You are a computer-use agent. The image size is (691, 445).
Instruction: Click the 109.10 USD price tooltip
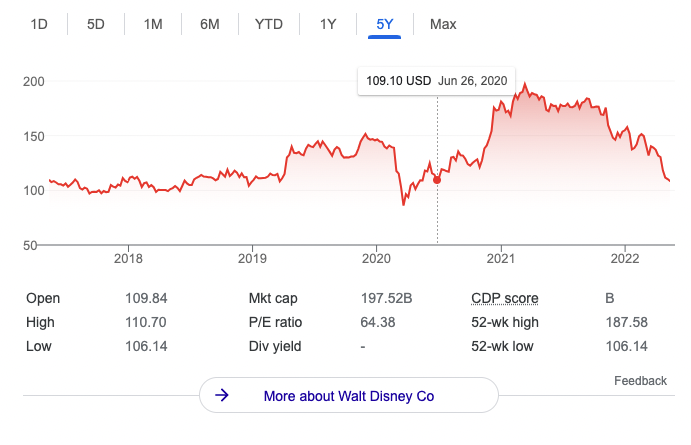tap(436, 81)
